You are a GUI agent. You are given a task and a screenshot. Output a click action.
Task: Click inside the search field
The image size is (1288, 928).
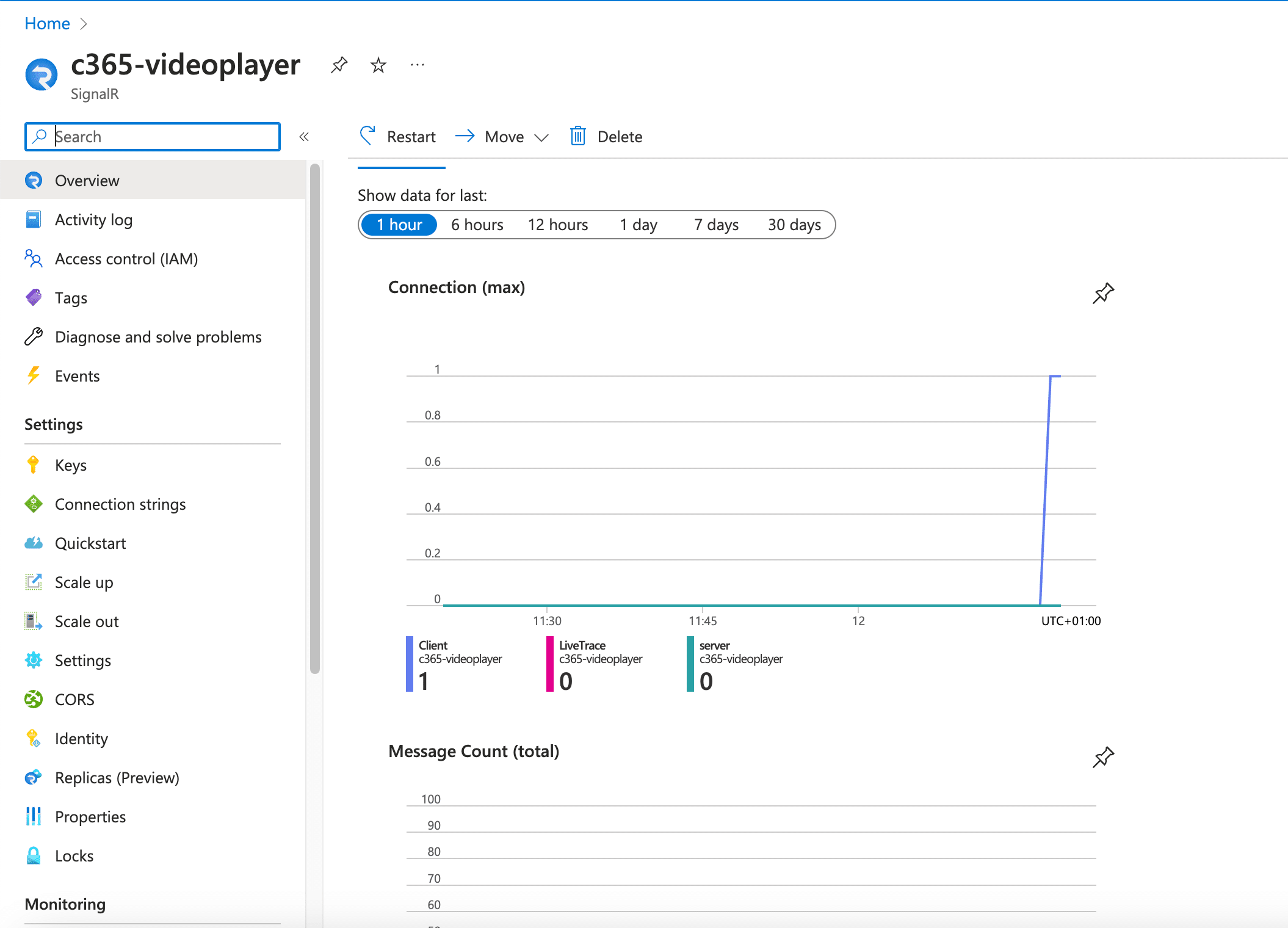[153, 136]
